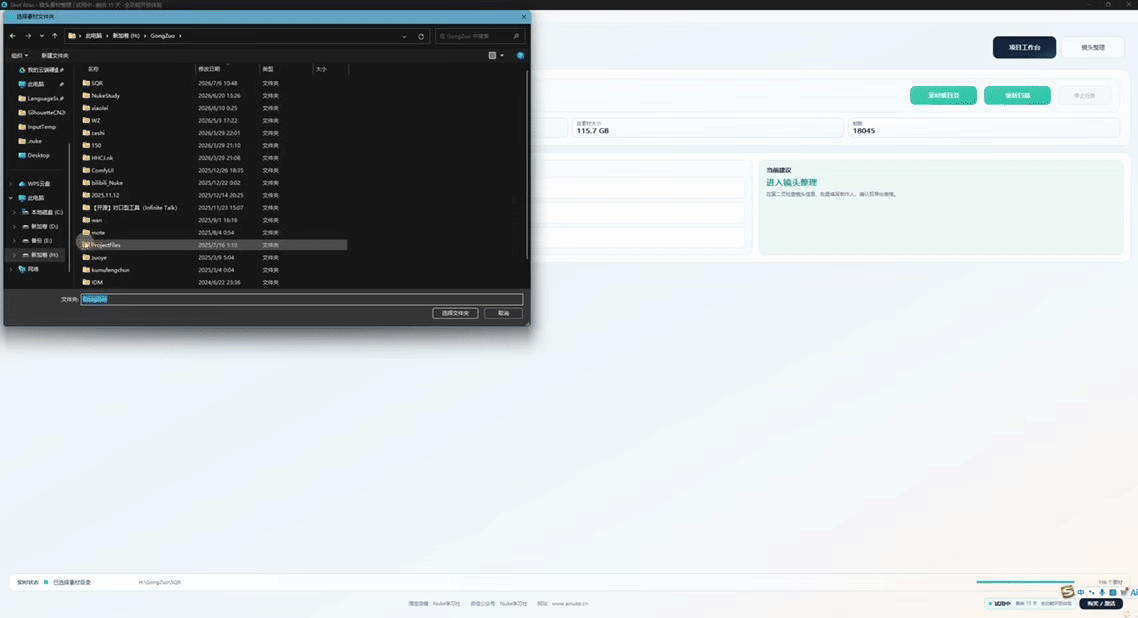Viewport: 1138px width, 618px height.
Task: Open the recent locations chevron
Action: pos(41,36)
